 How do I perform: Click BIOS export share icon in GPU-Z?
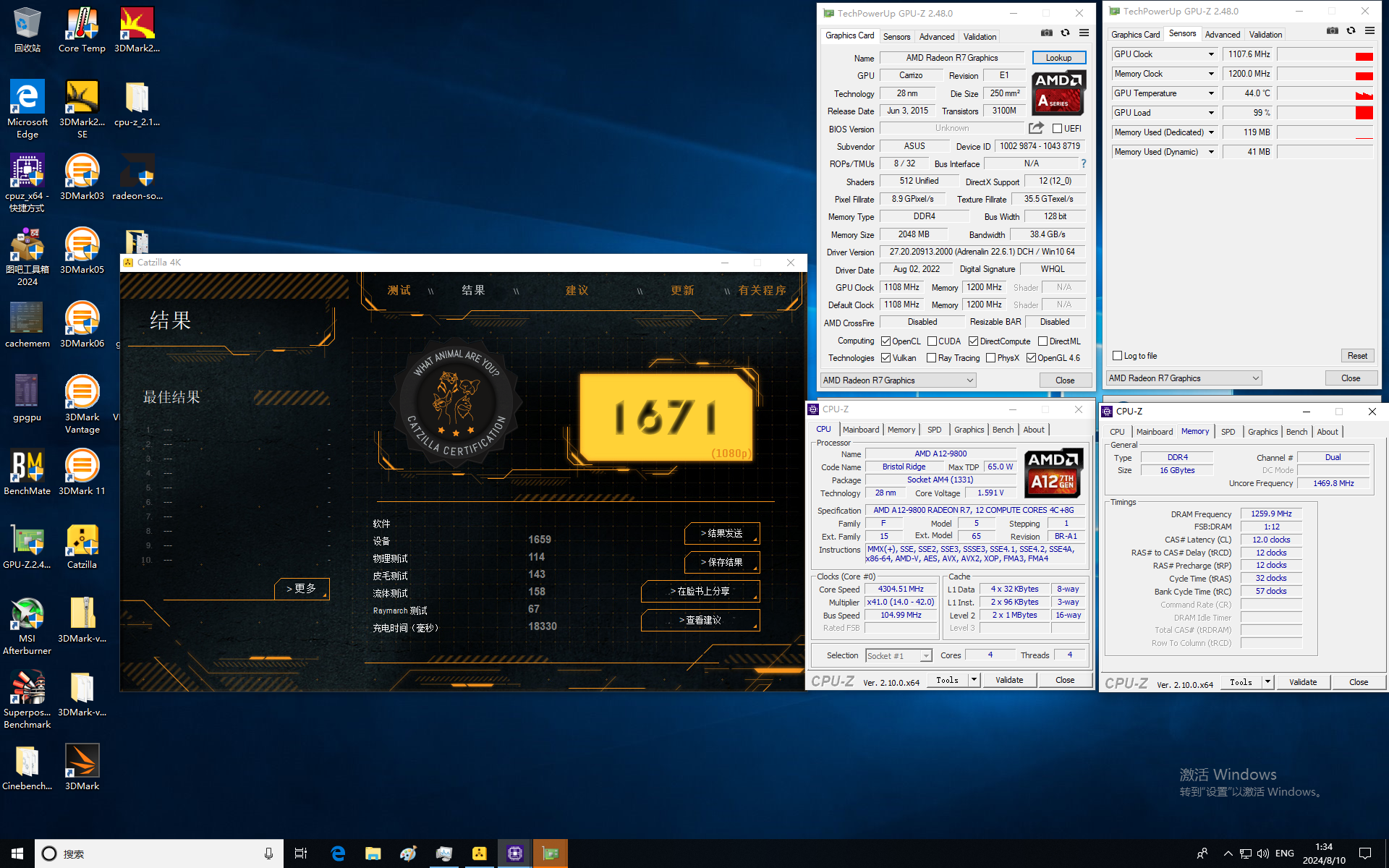tap(1037, 128)
